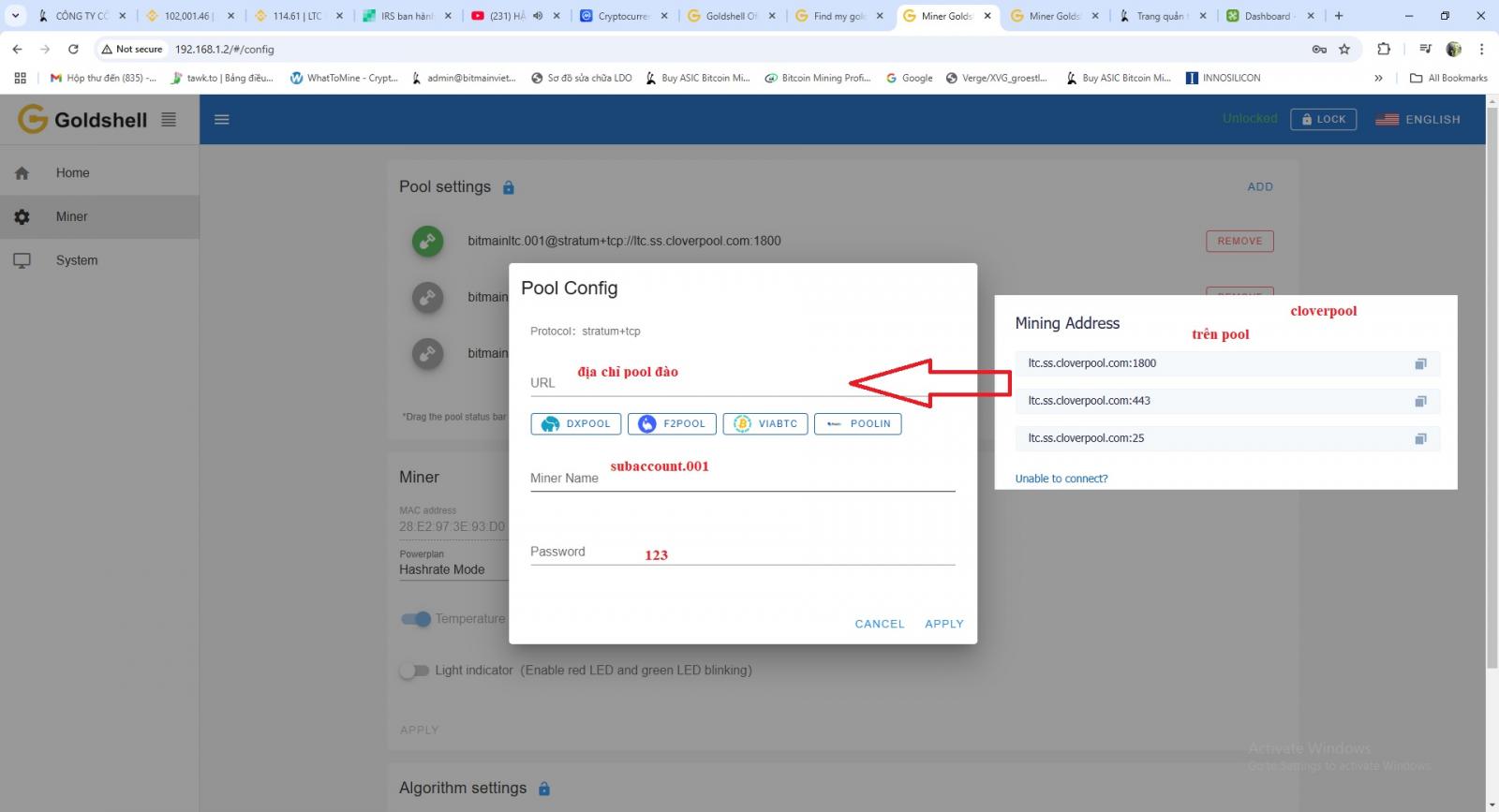Image resolution: width=1499 pixels, height=812 pixels.
Task: Click the DXPOOL preset button
Action: [576, 424]
